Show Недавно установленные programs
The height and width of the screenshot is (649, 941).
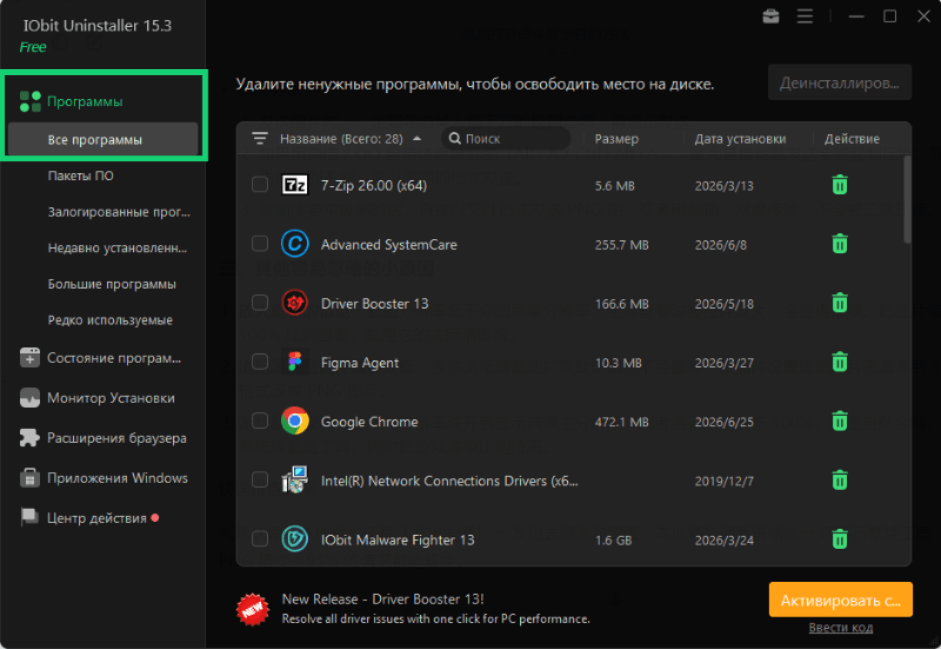pos(118,248)
